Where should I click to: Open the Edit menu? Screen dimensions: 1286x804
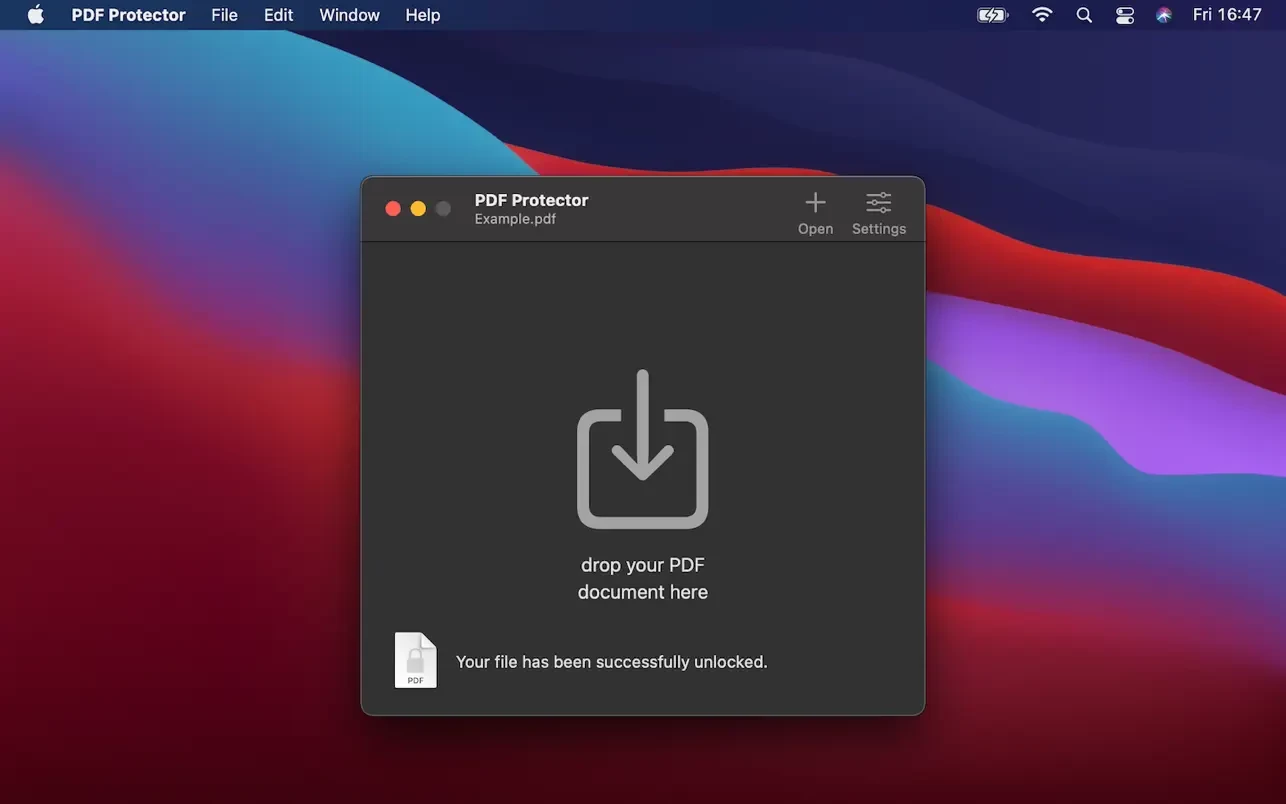(278, 15)
